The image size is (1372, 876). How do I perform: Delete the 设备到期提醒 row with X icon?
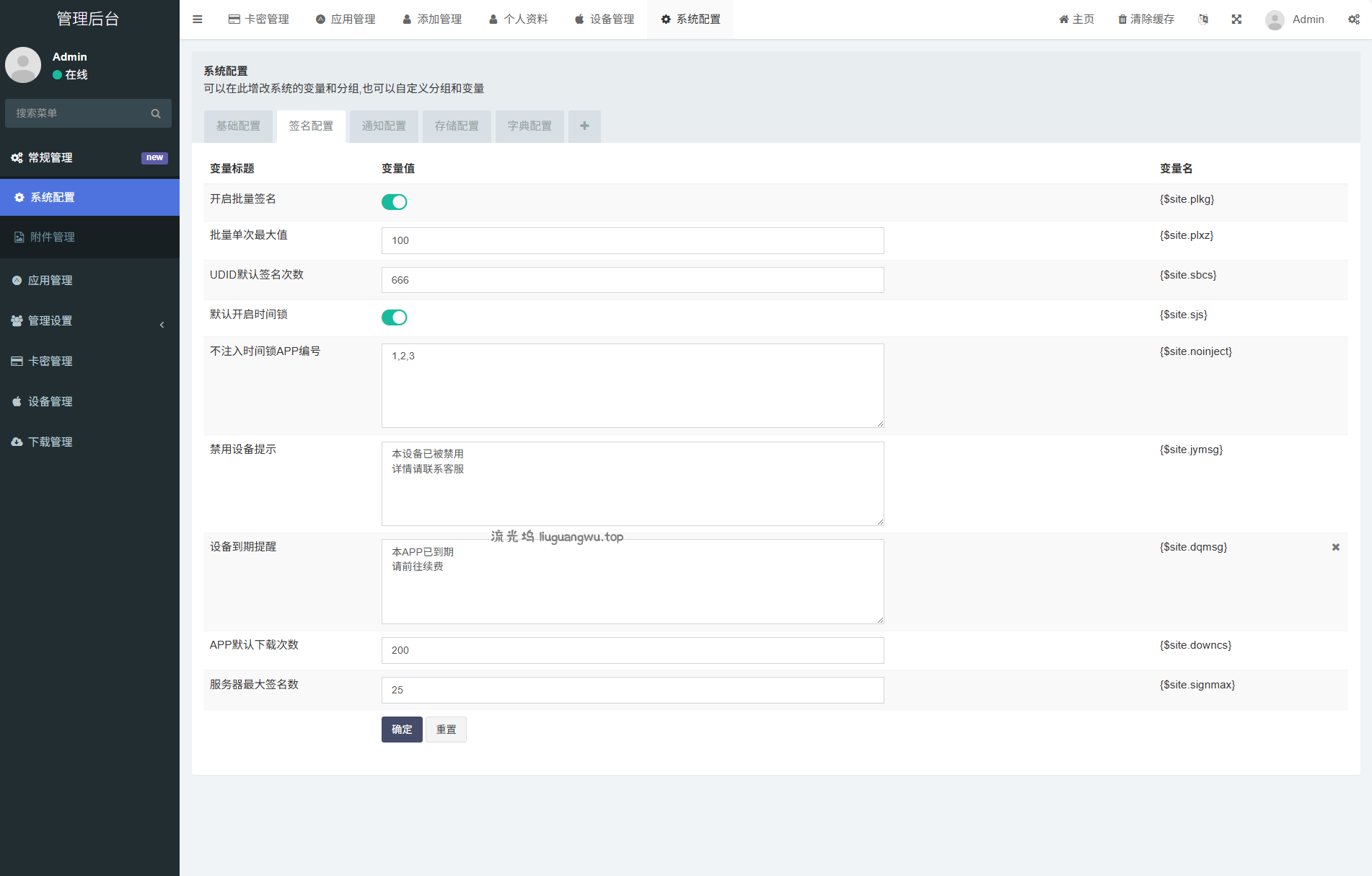1335,547
